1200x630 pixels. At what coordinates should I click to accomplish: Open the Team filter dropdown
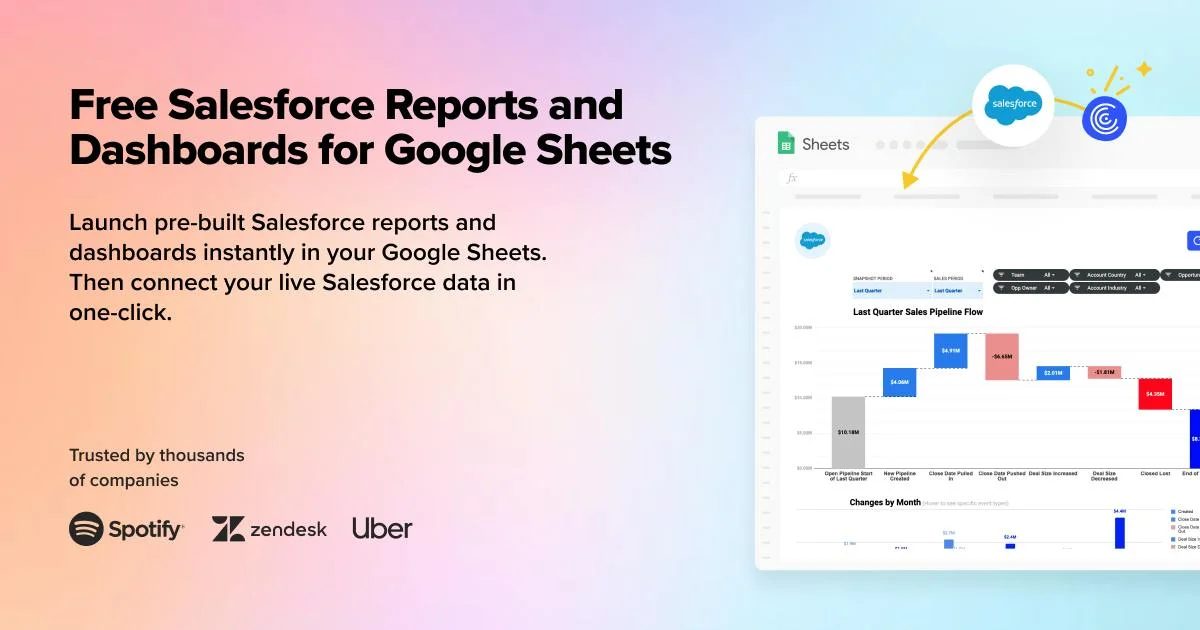[x=1030, y=274]
